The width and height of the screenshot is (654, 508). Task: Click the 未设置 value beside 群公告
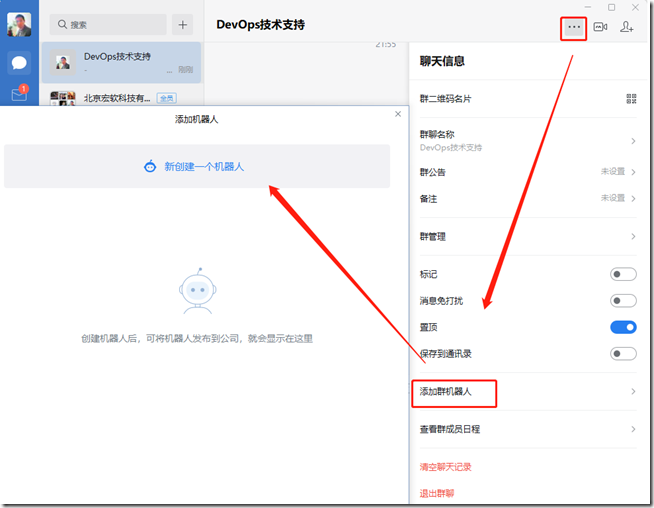pos(613,171)
